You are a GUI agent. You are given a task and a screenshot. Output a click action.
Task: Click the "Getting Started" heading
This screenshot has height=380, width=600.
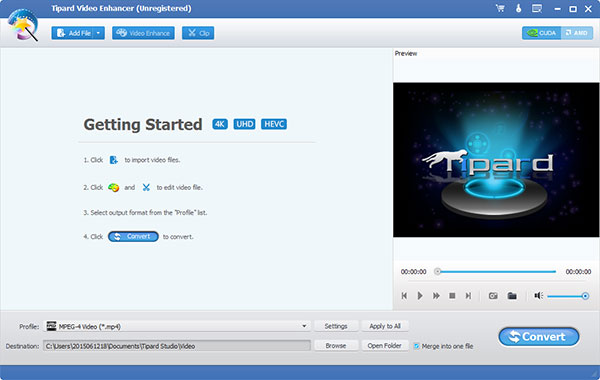143,124
